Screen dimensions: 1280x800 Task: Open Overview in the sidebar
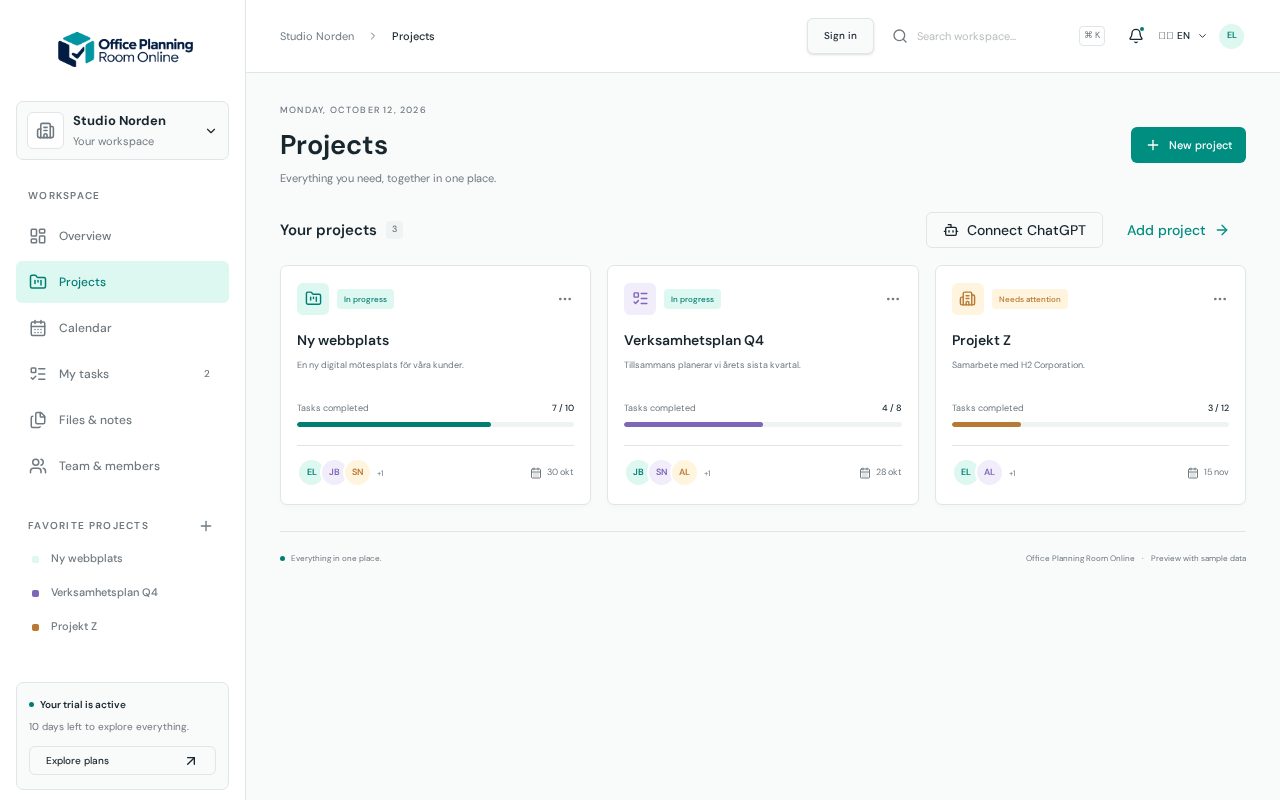122,236
